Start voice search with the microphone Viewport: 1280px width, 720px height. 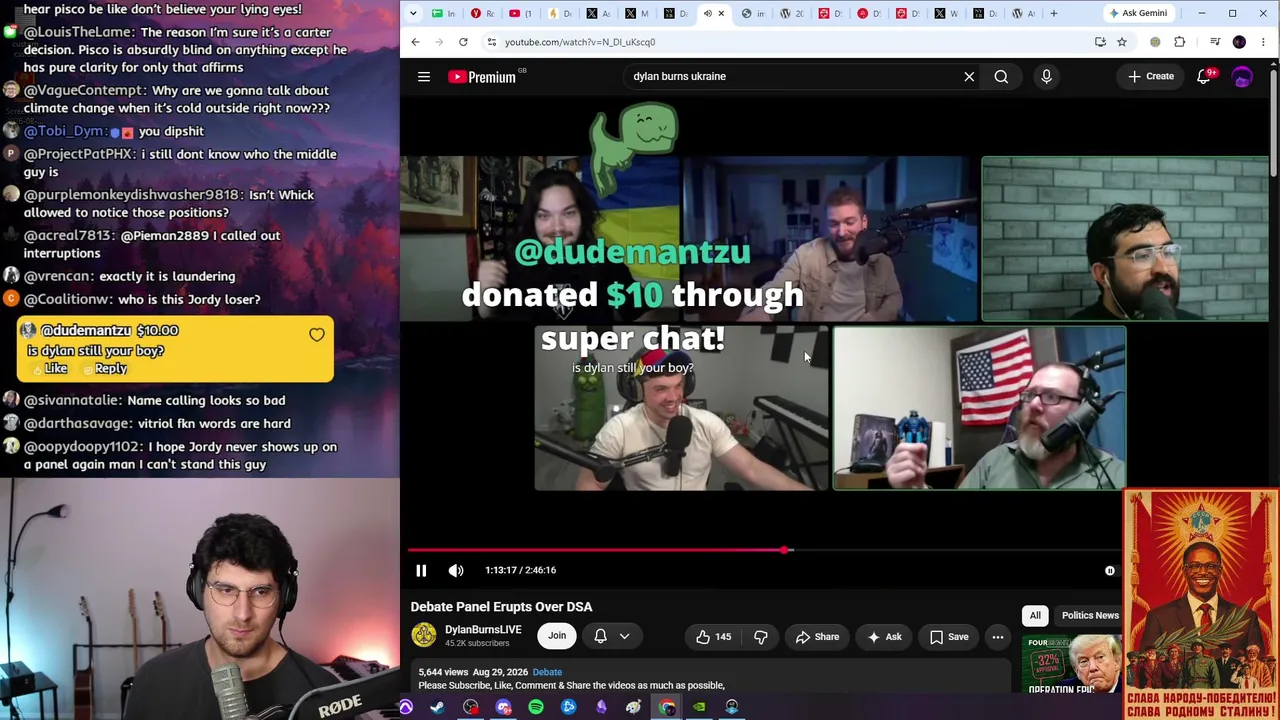(1046, 76)
